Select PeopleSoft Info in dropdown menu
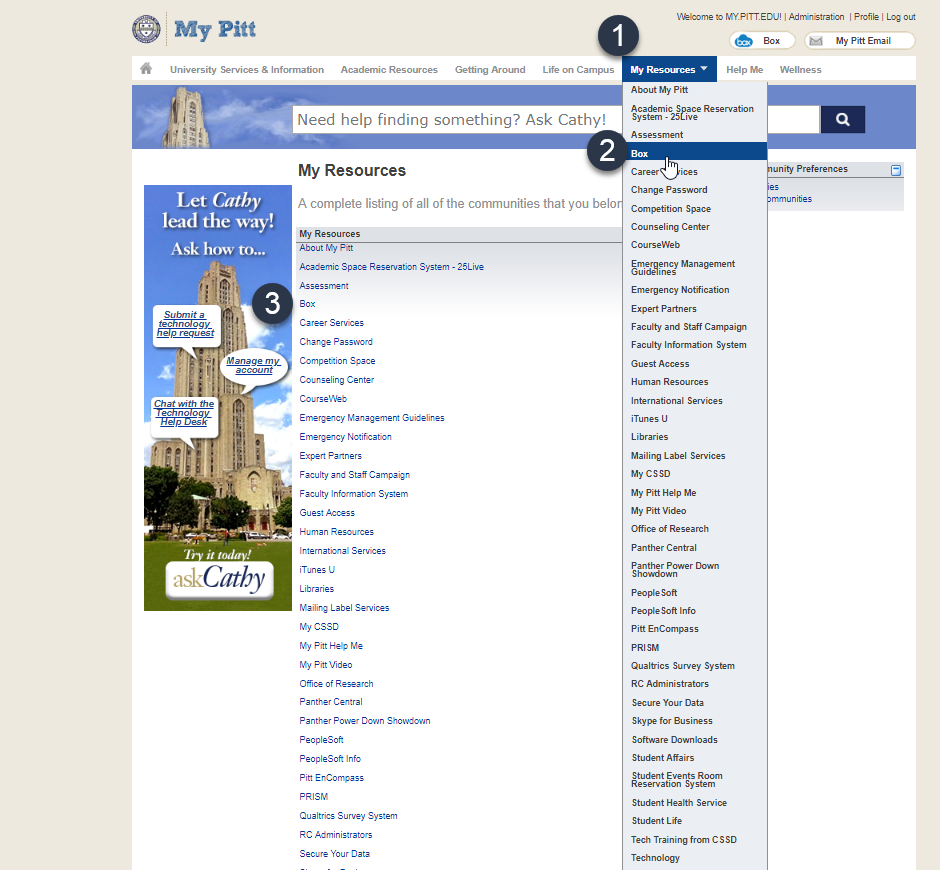This screenshot has height=870, width=940. 663,610
